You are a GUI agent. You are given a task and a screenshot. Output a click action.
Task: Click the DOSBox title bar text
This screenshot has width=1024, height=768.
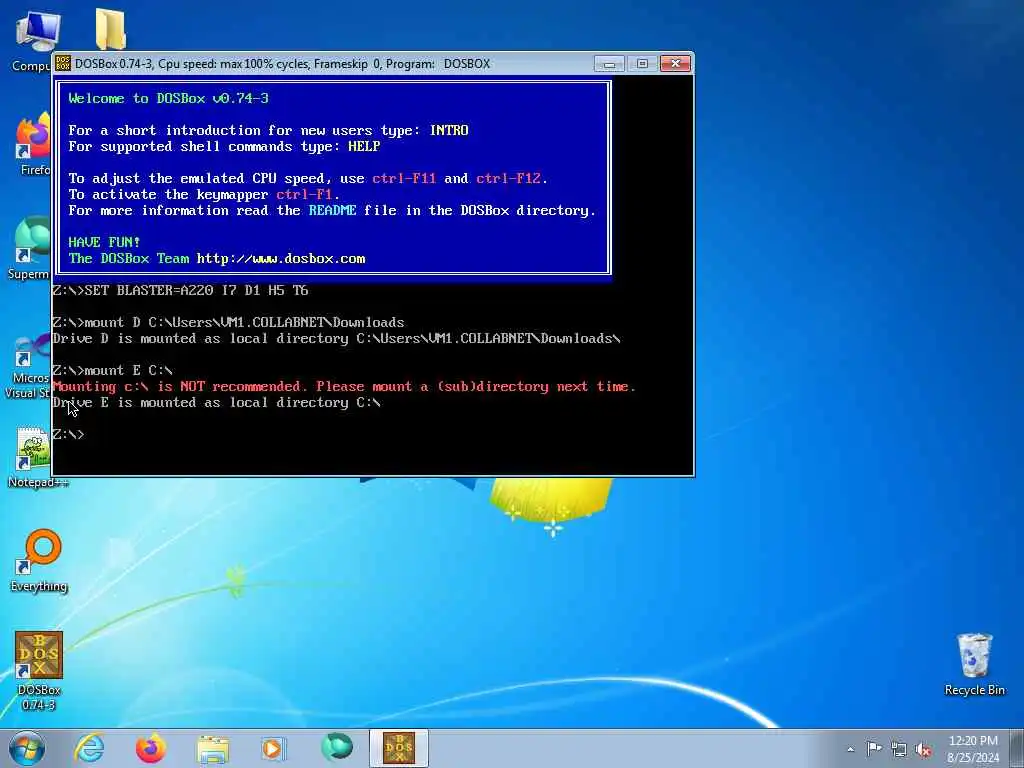(282, 63)
